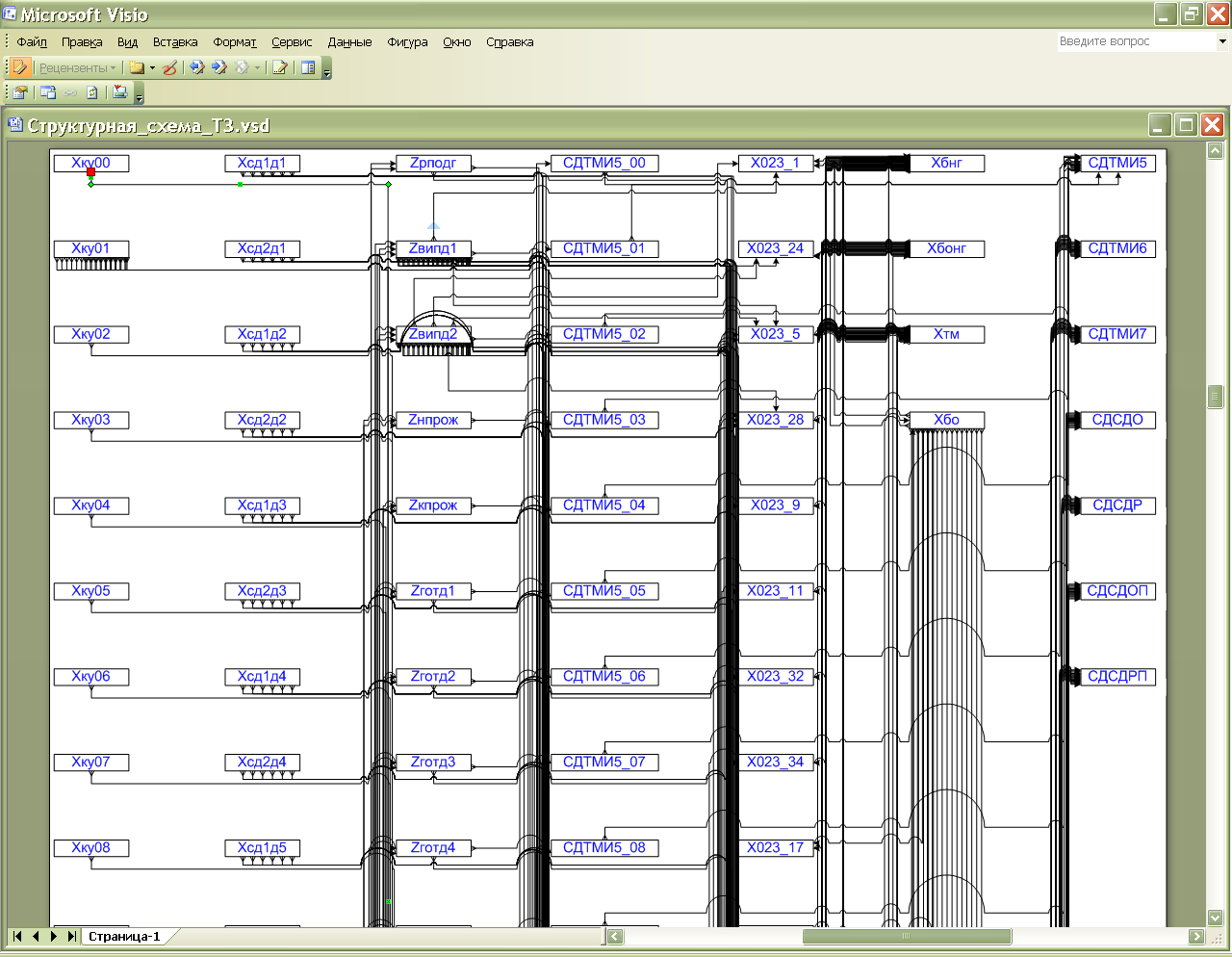The width and height of the screenshot is (1232, 957).
Task: Click the Введите вопрос help field
Action: click(x=1137, y=41)
